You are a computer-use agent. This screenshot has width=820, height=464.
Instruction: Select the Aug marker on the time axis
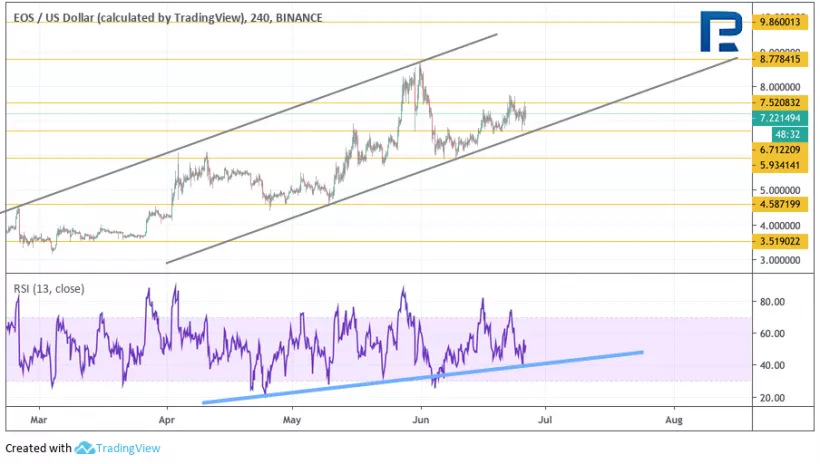[674, 422]
